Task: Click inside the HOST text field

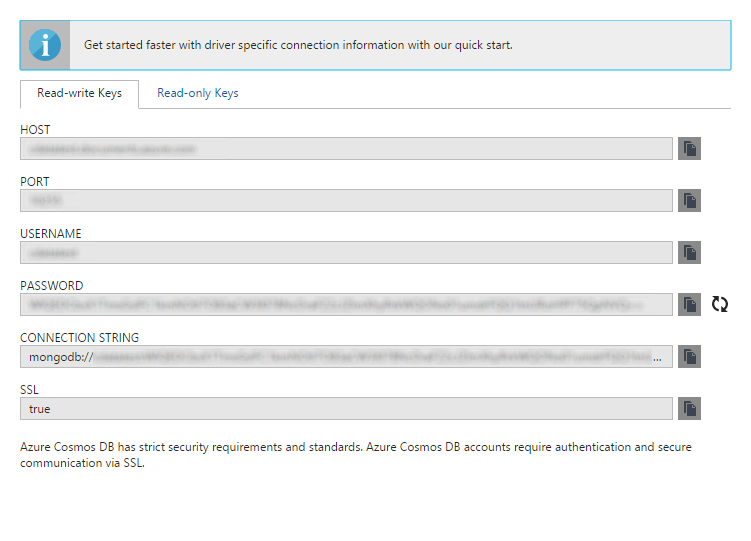Action: [x=346, y=149]
